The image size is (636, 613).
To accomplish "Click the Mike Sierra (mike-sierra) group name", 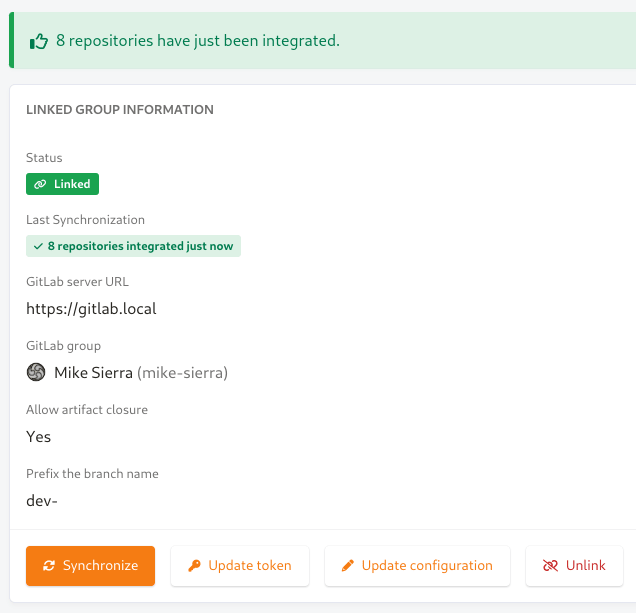I will coord(141,372).
